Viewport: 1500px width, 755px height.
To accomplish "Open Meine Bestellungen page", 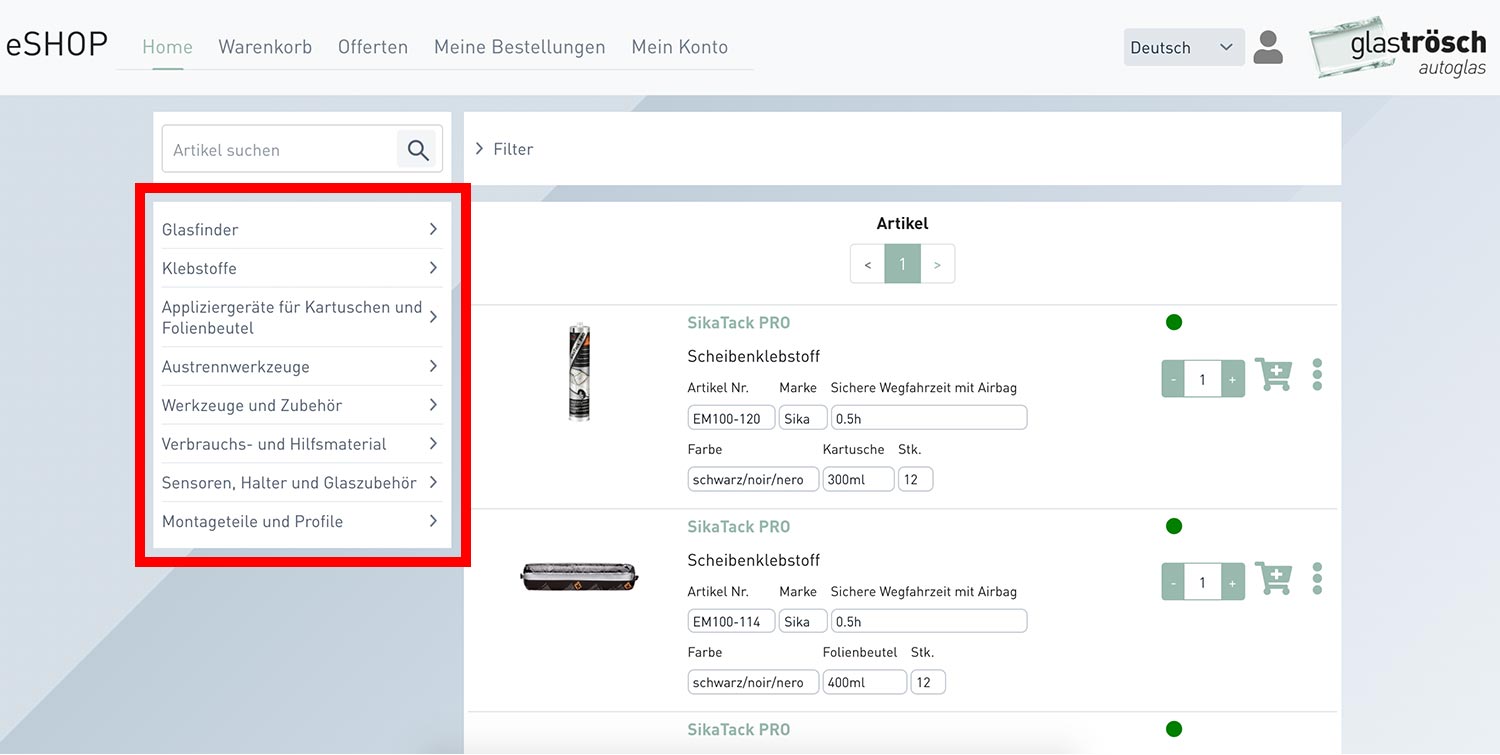I will click(x=520, y=47).
